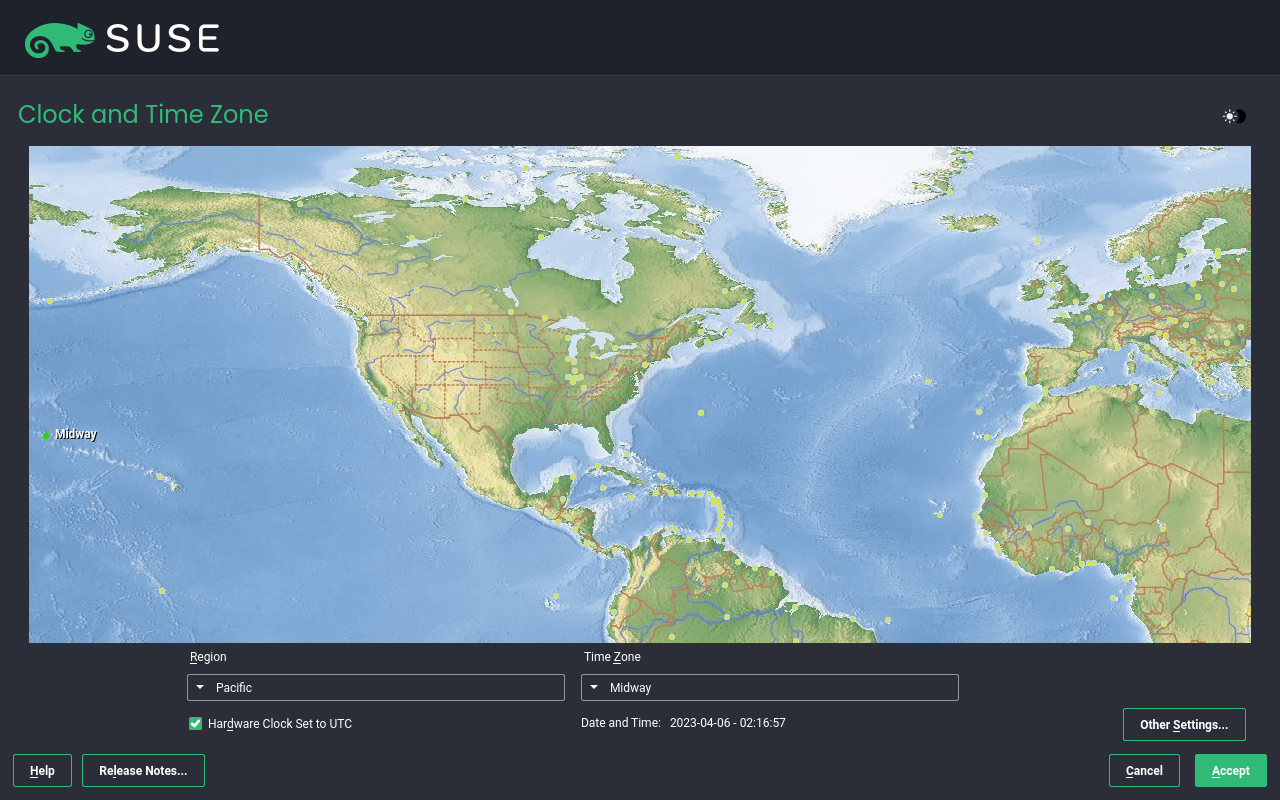The image size is (1280, 800).
Task: Click the arrow on the Region combo box
Action: pyautogui.click(x=200, y=688)
